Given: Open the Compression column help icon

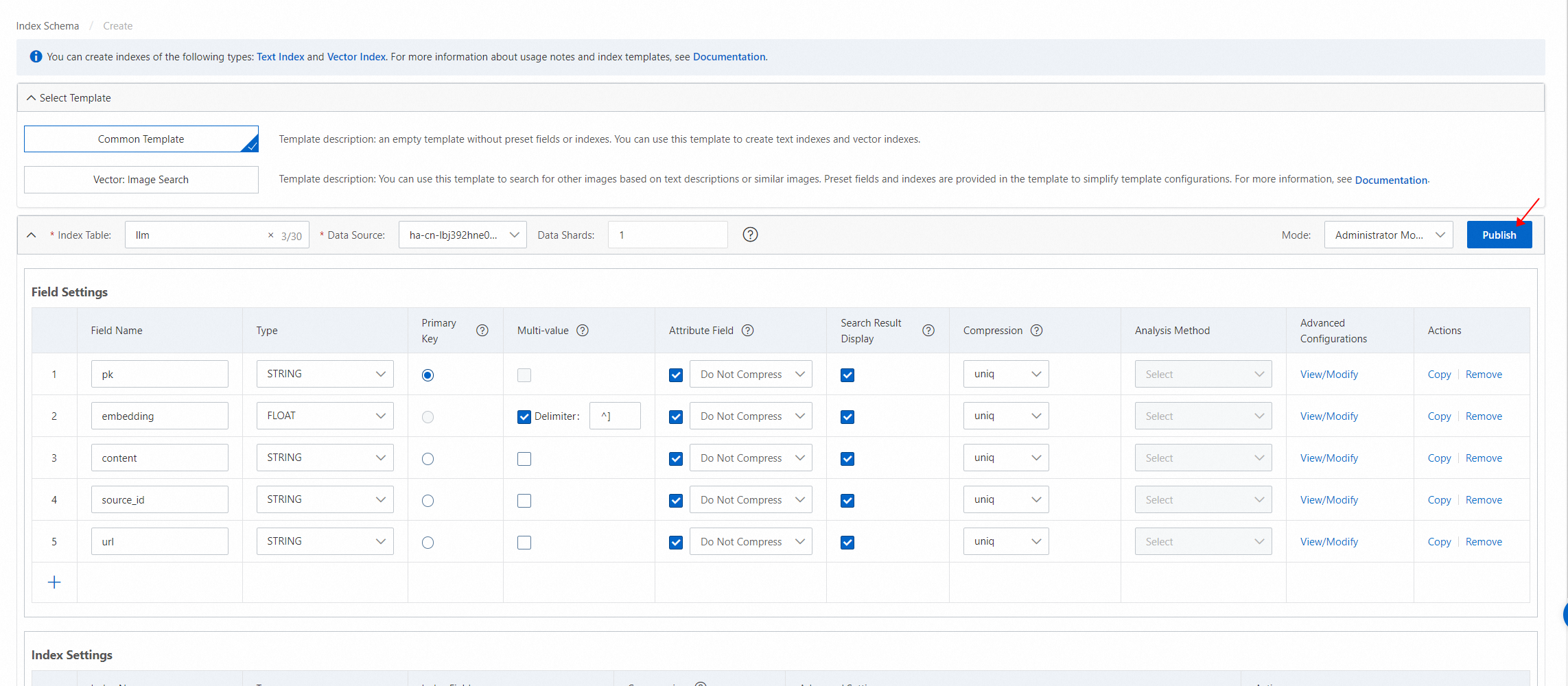Looking at the screenshot, I should tap(1037, 331).
